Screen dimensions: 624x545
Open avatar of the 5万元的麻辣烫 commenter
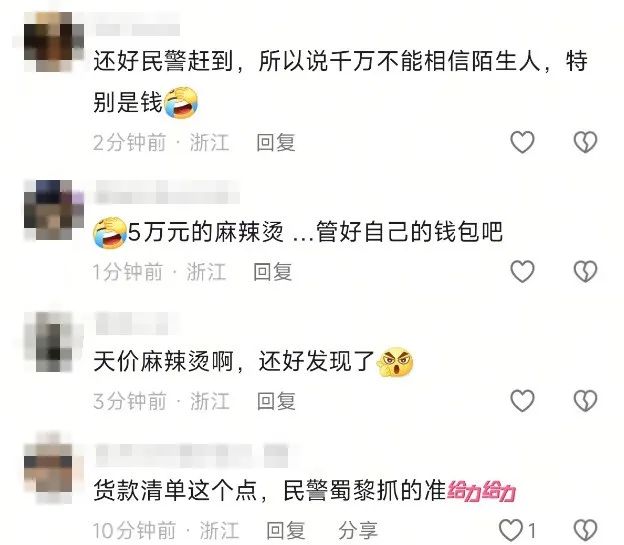point(54,210)
